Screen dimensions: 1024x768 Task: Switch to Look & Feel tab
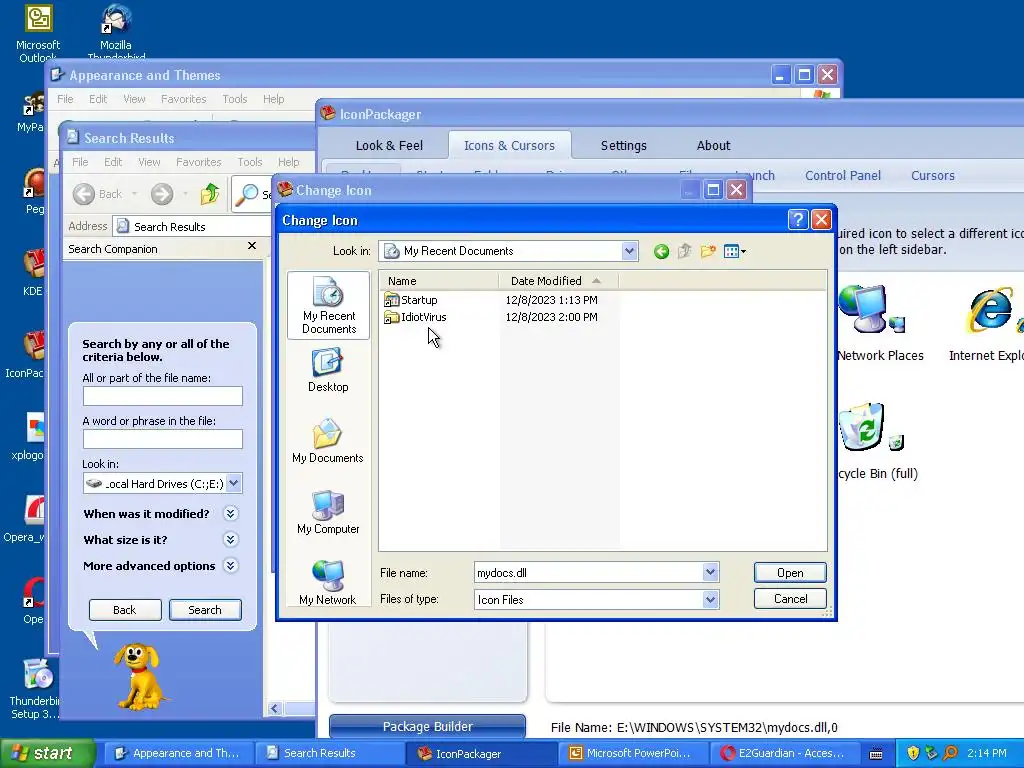(x=389, y=146)
